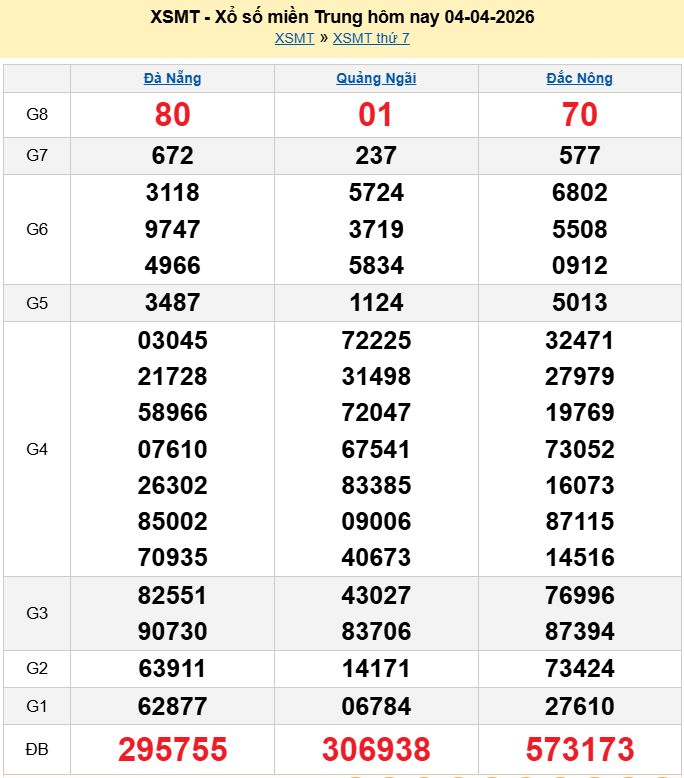Select G7 number 237
The height and width of the screenshot is (778, 684).
[x=376, y=156]
